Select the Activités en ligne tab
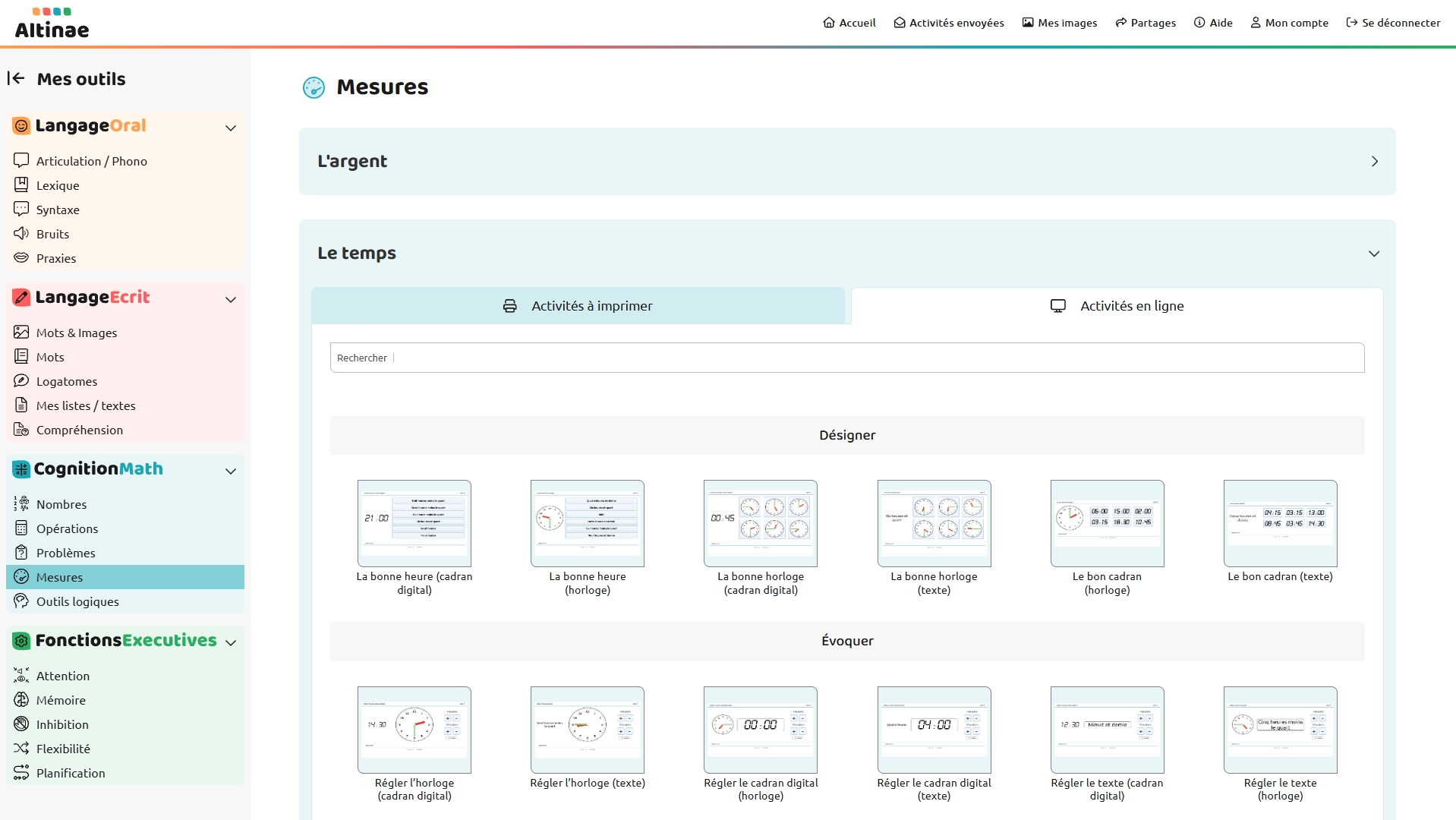The image size is (1456, 820). coord(1117,306)
